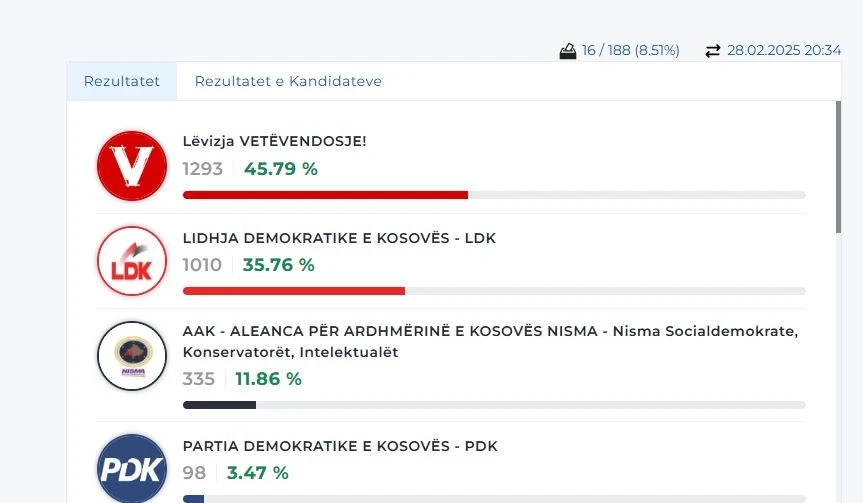This screenshot has height=503, width=863.
Task: Open LIDHJA DEMOKRATIKE E KOSOVËS - LDK name
Action: [x=339, y=238]
